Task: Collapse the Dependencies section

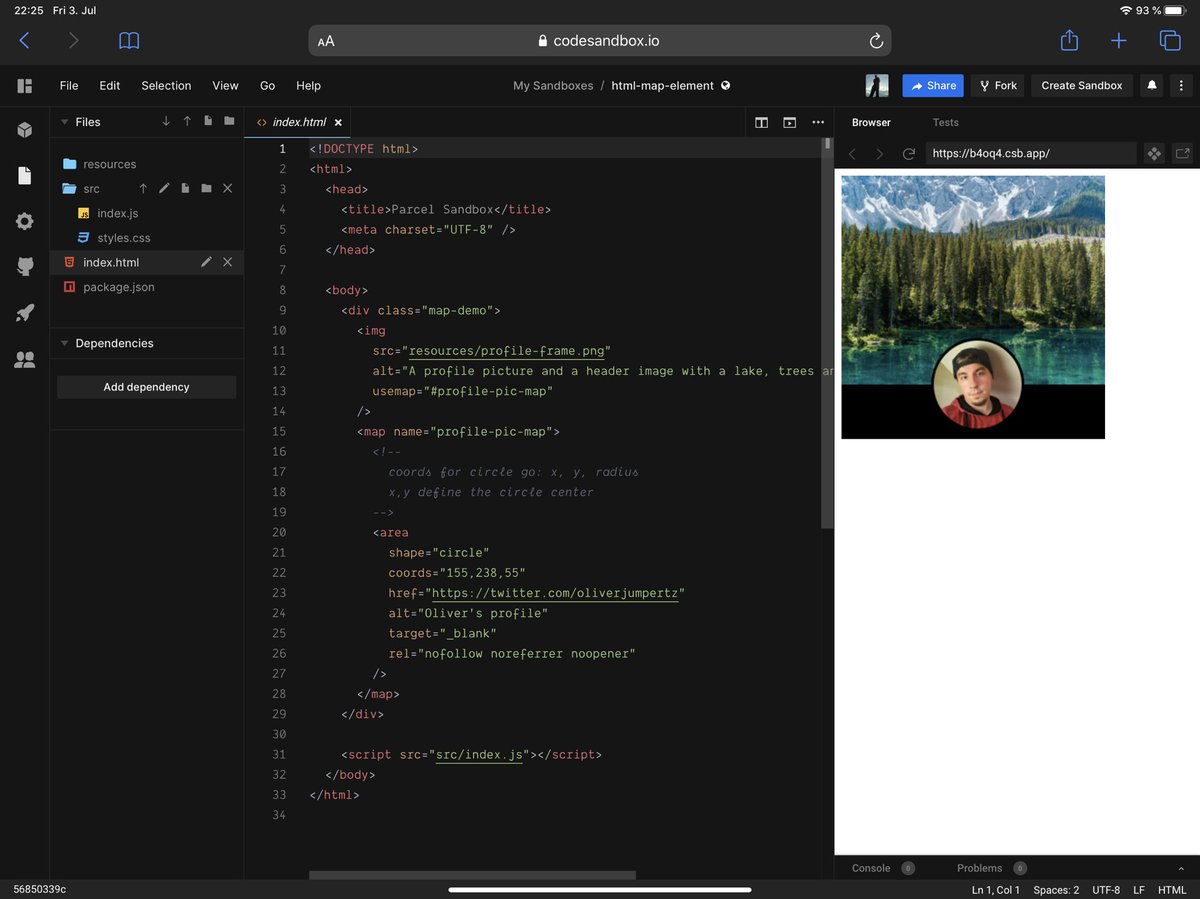Action: [x=65, y=343]
